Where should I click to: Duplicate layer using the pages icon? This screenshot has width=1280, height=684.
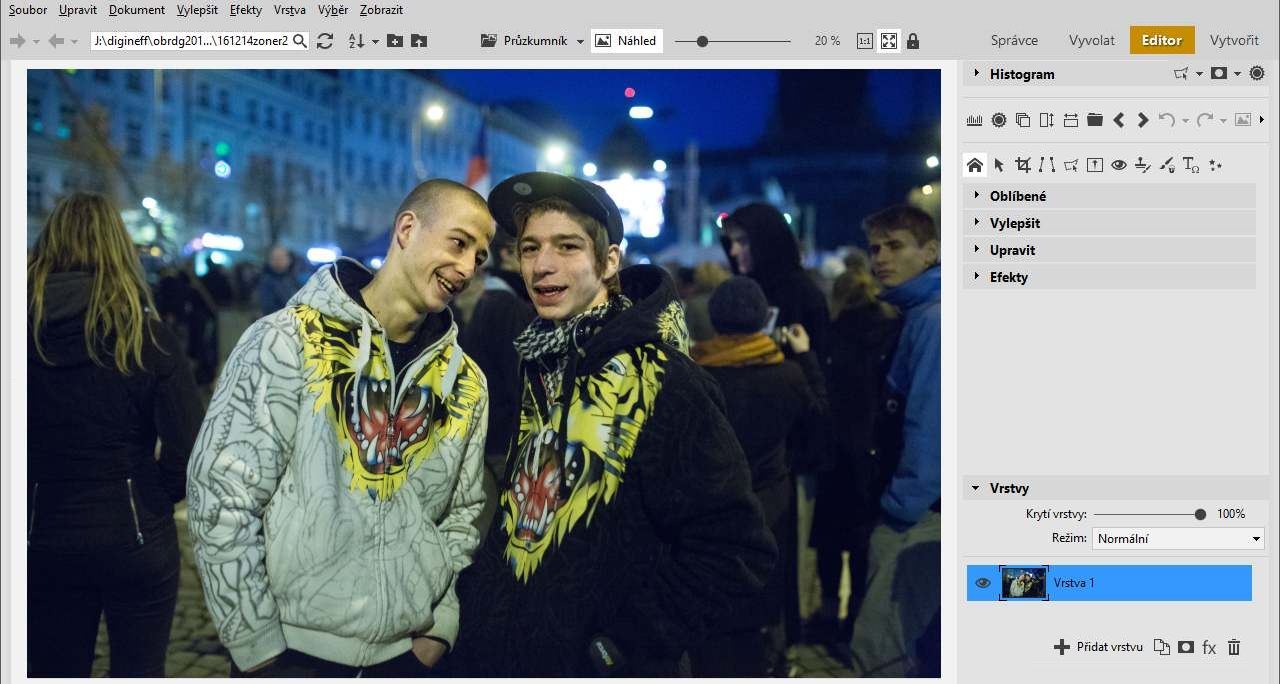point(1161,647)
